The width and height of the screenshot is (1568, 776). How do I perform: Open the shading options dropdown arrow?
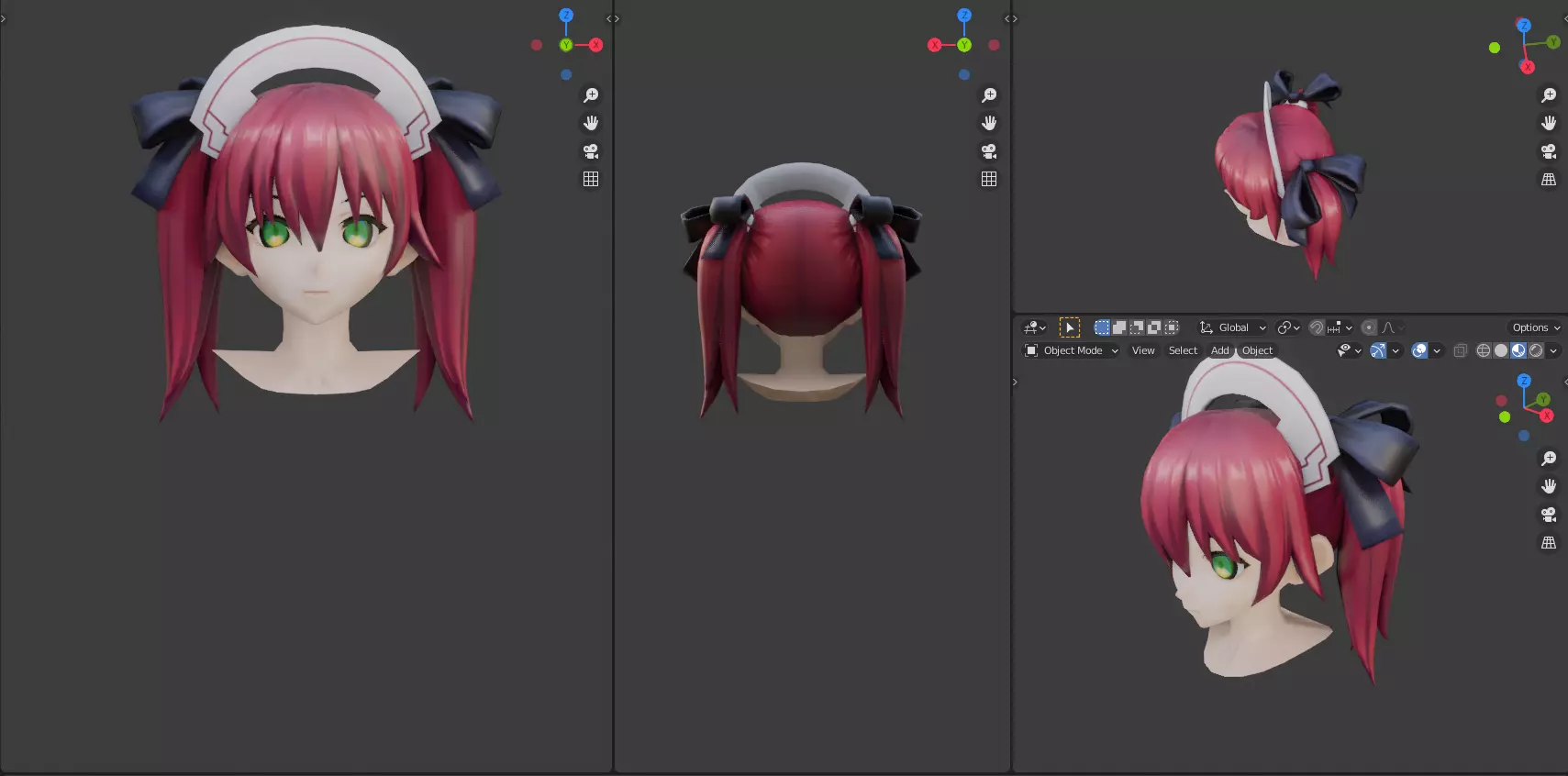click(1553, 350)
